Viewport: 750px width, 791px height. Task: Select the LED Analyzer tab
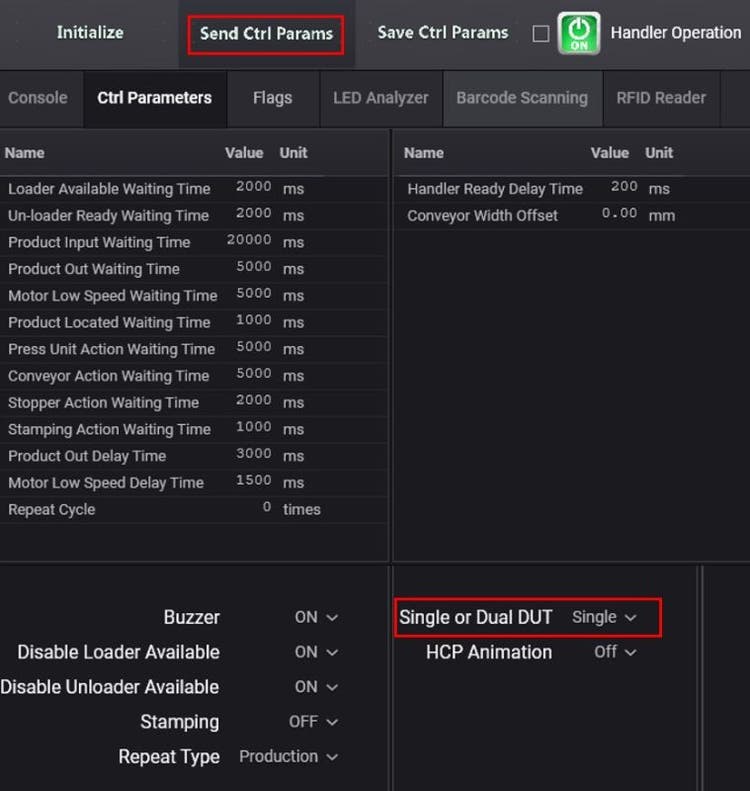[380, 98]
